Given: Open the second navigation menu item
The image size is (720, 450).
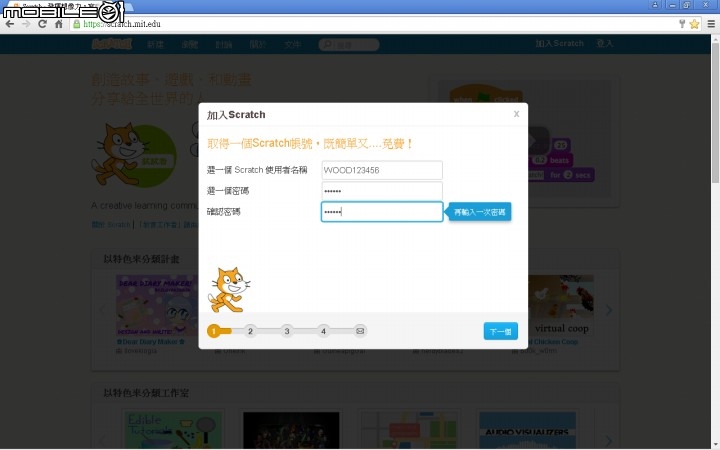Looking at the screenshot, I should coord(189,44).
